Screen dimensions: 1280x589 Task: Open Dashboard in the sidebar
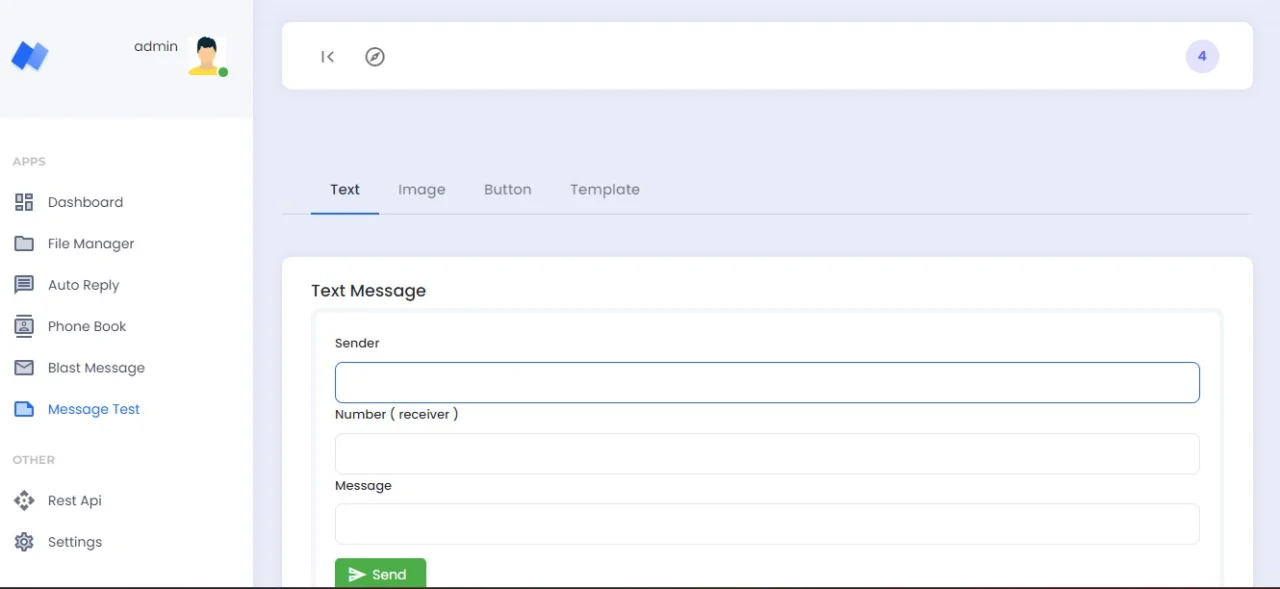click(x=85, y=202)
